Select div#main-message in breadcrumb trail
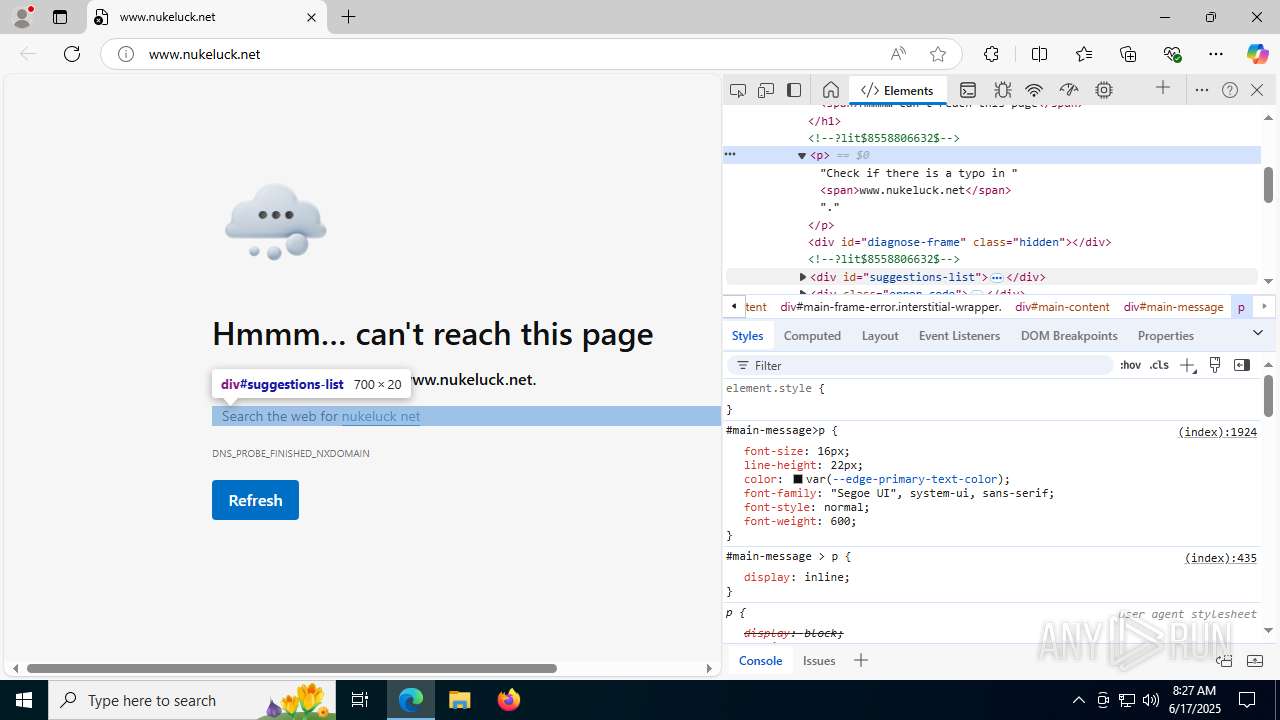Viewport: 1280px width, 720px height. pyautogui.click(x=1173, y=307)
